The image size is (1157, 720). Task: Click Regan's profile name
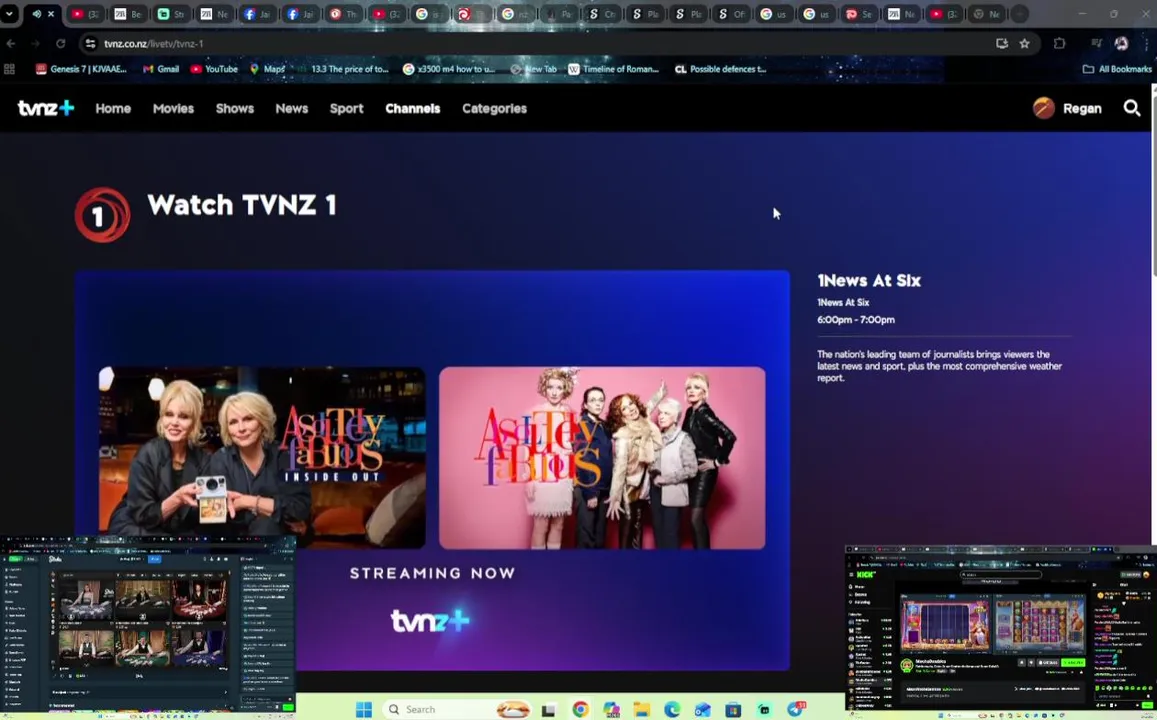(1082, 108)
